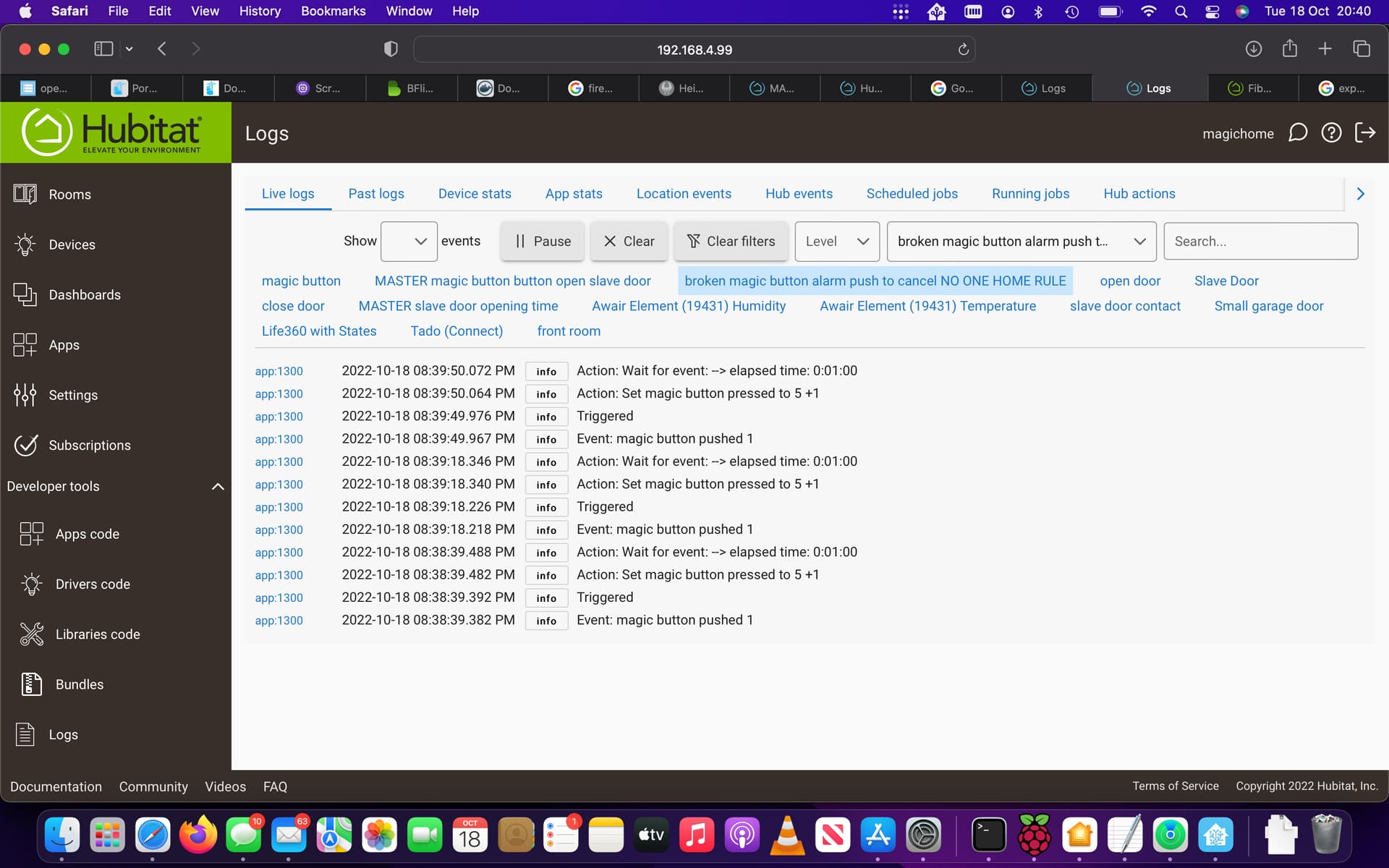Deselect the highlighted NO ONE HOME RULE filter
This screenshot has width=1389, height=868.
click(x=875, y=281)
